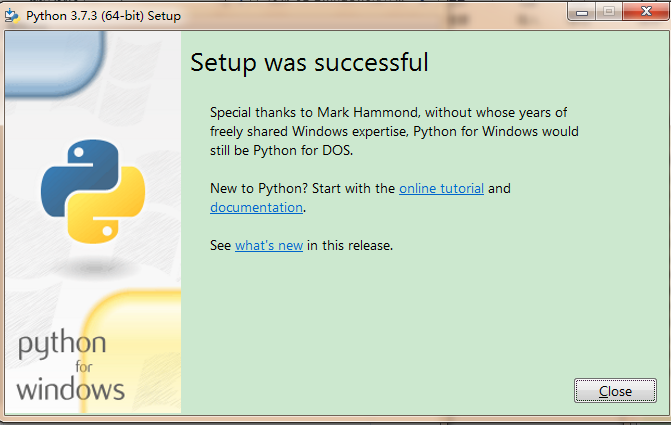Viewport: 671px width, 425px height.
Task: Minimize the Python Setup window
Action: (582, 12)
